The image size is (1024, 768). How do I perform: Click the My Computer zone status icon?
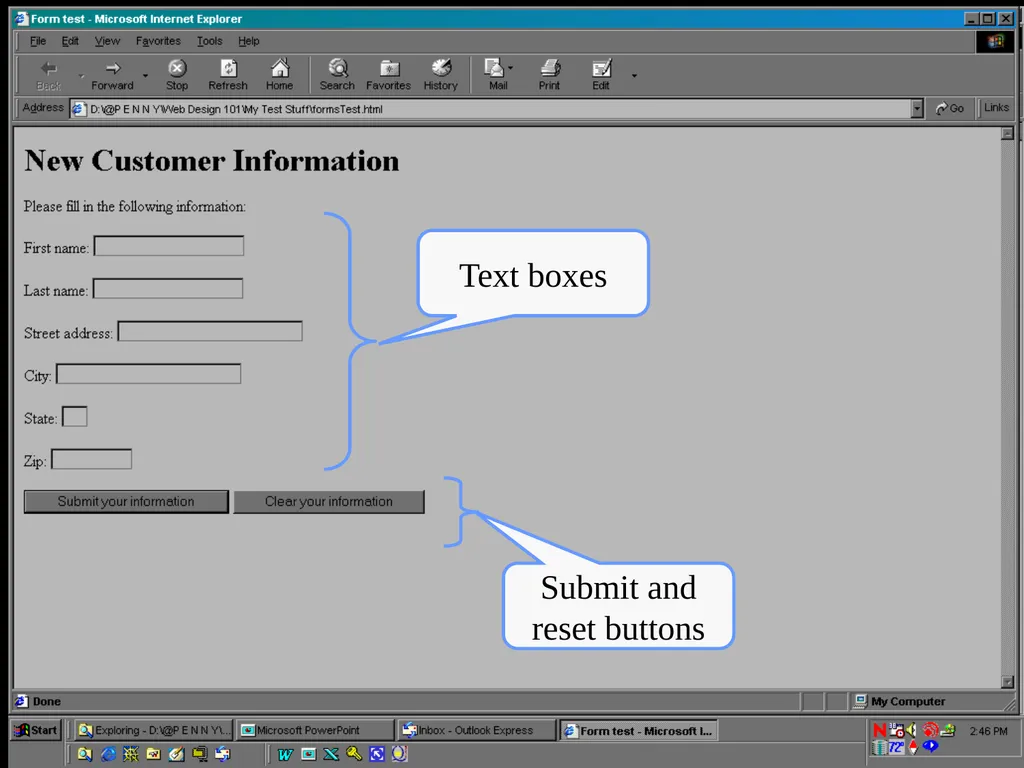[861, 701]
